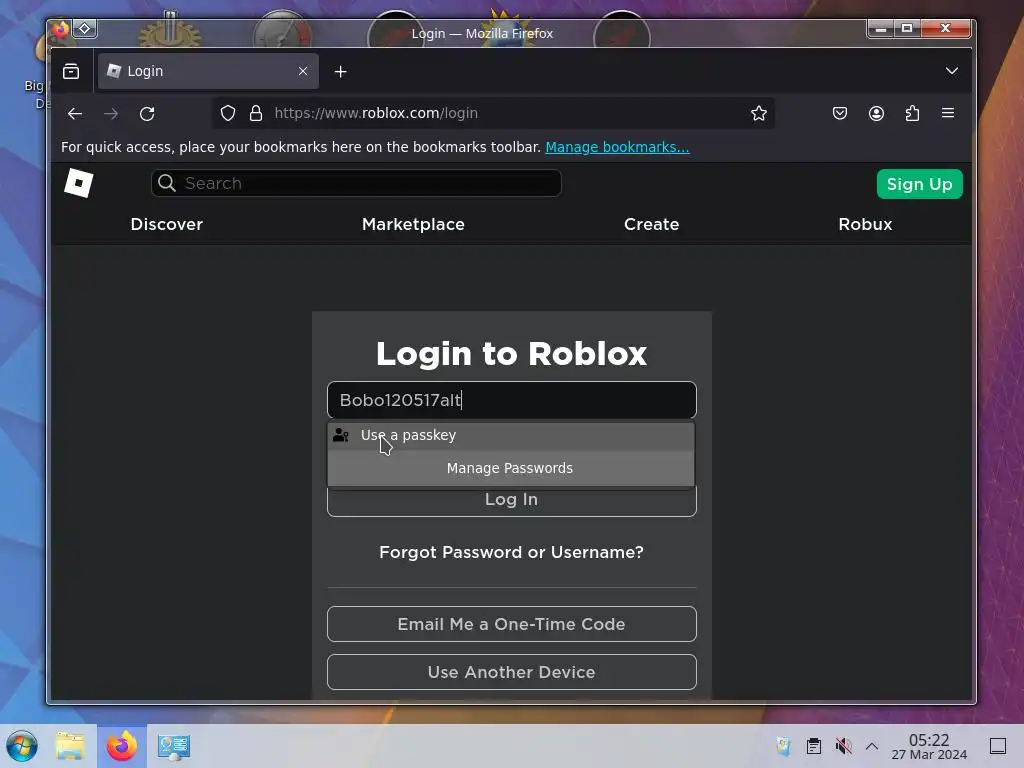Open tracking protection shield icon
The image size is (1024, 768).
coord(227,113)
